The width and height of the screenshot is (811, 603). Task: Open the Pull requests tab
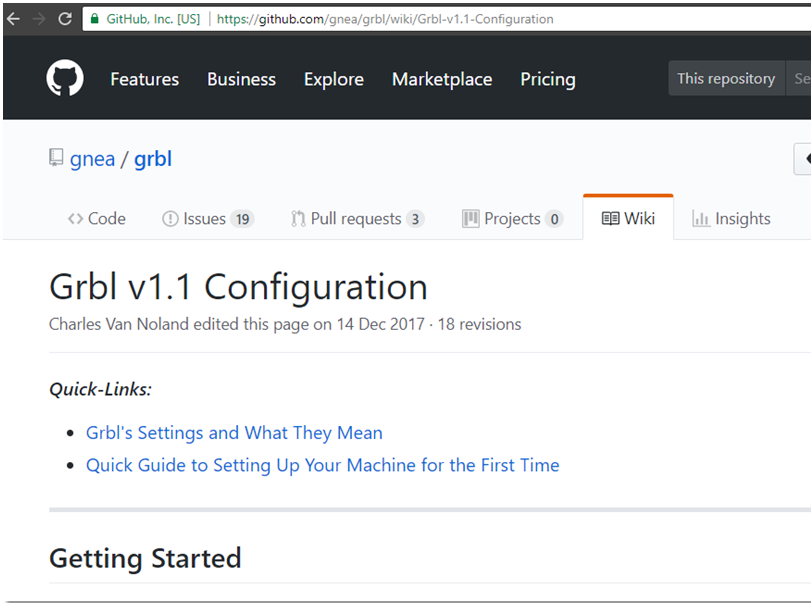point(357,219)
